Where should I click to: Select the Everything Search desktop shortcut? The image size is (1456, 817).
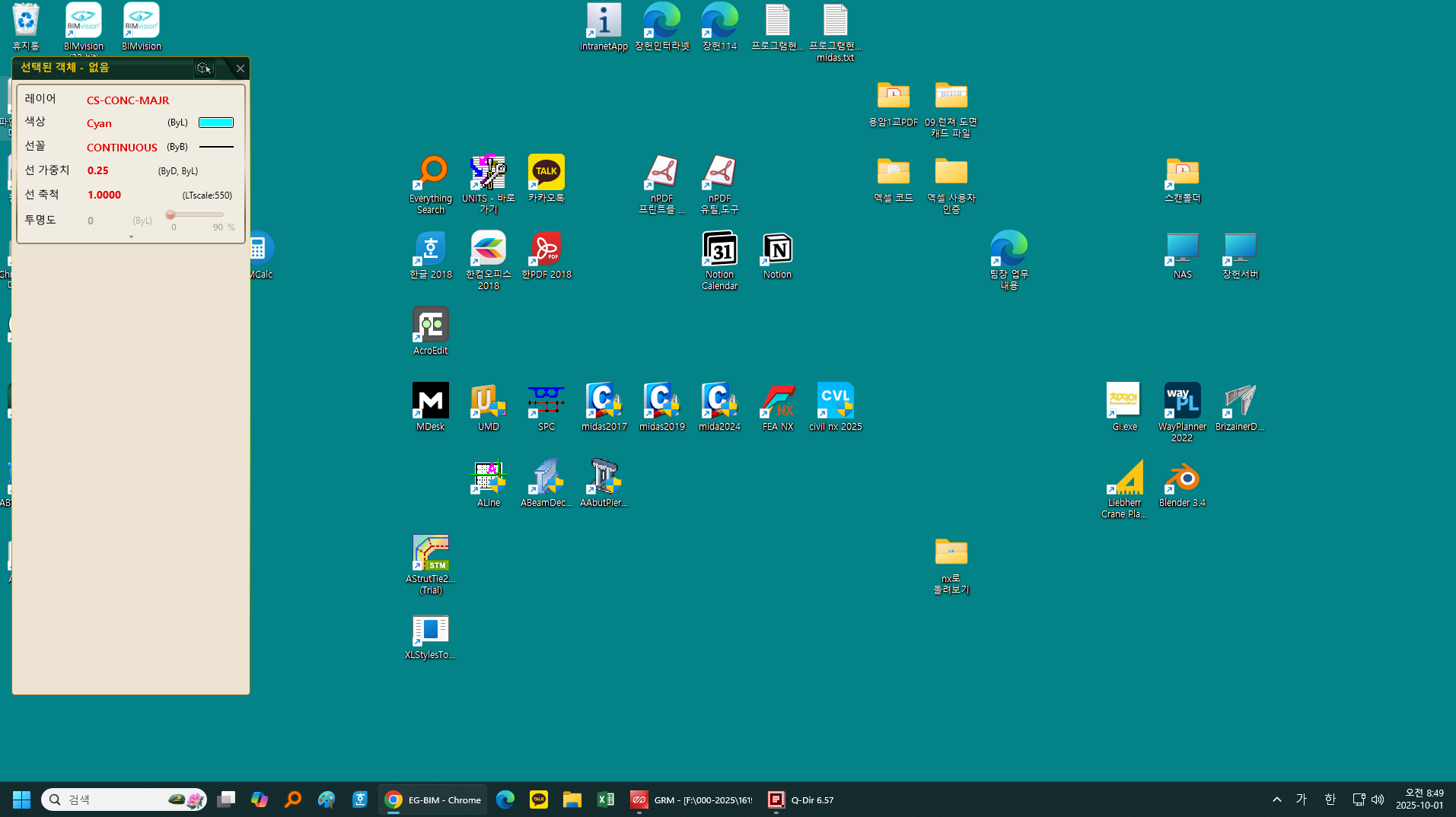pyautogui.click(x=431, y=185)
